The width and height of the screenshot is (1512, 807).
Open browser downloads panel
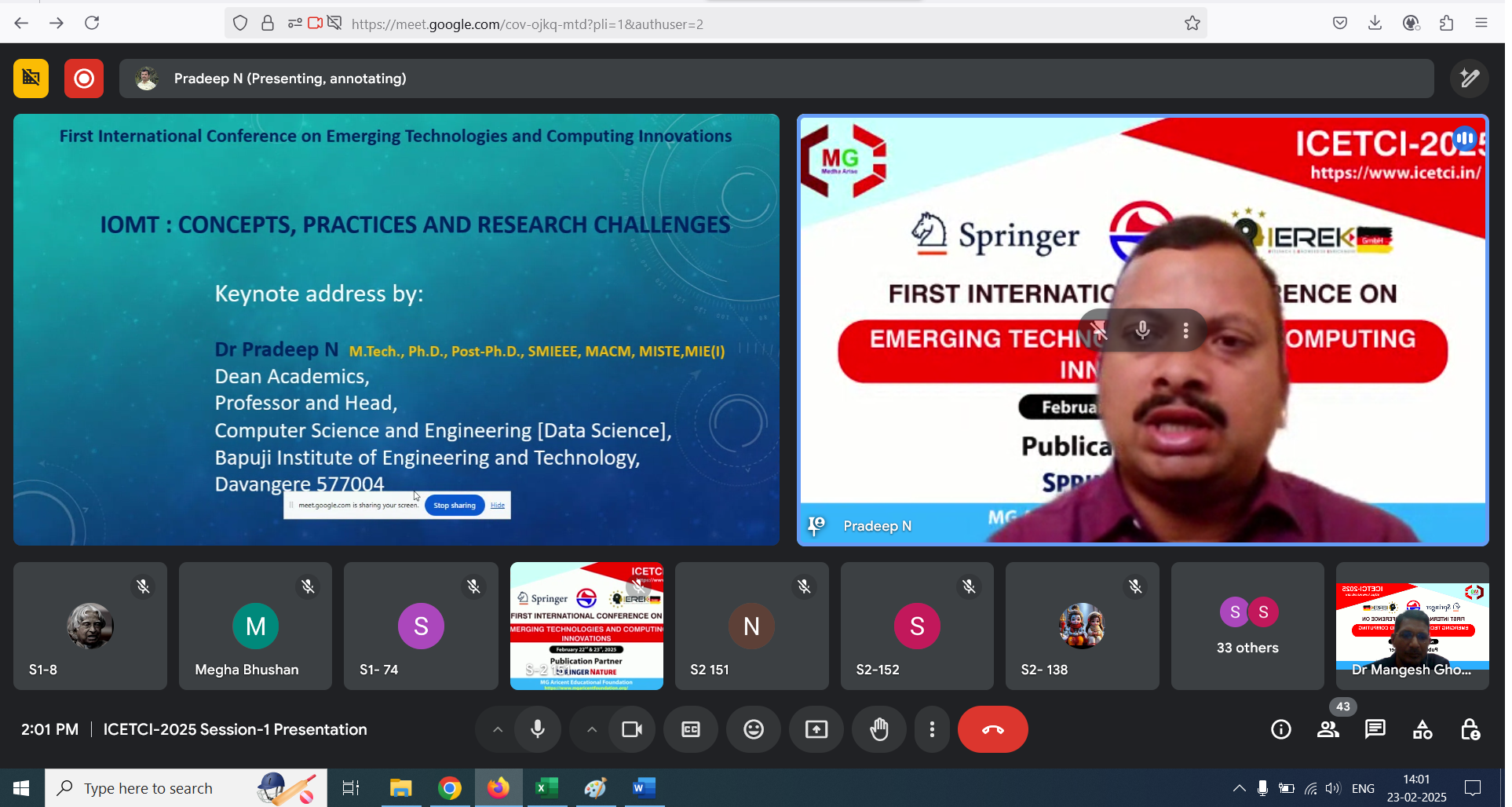(x=1375, y=23)
